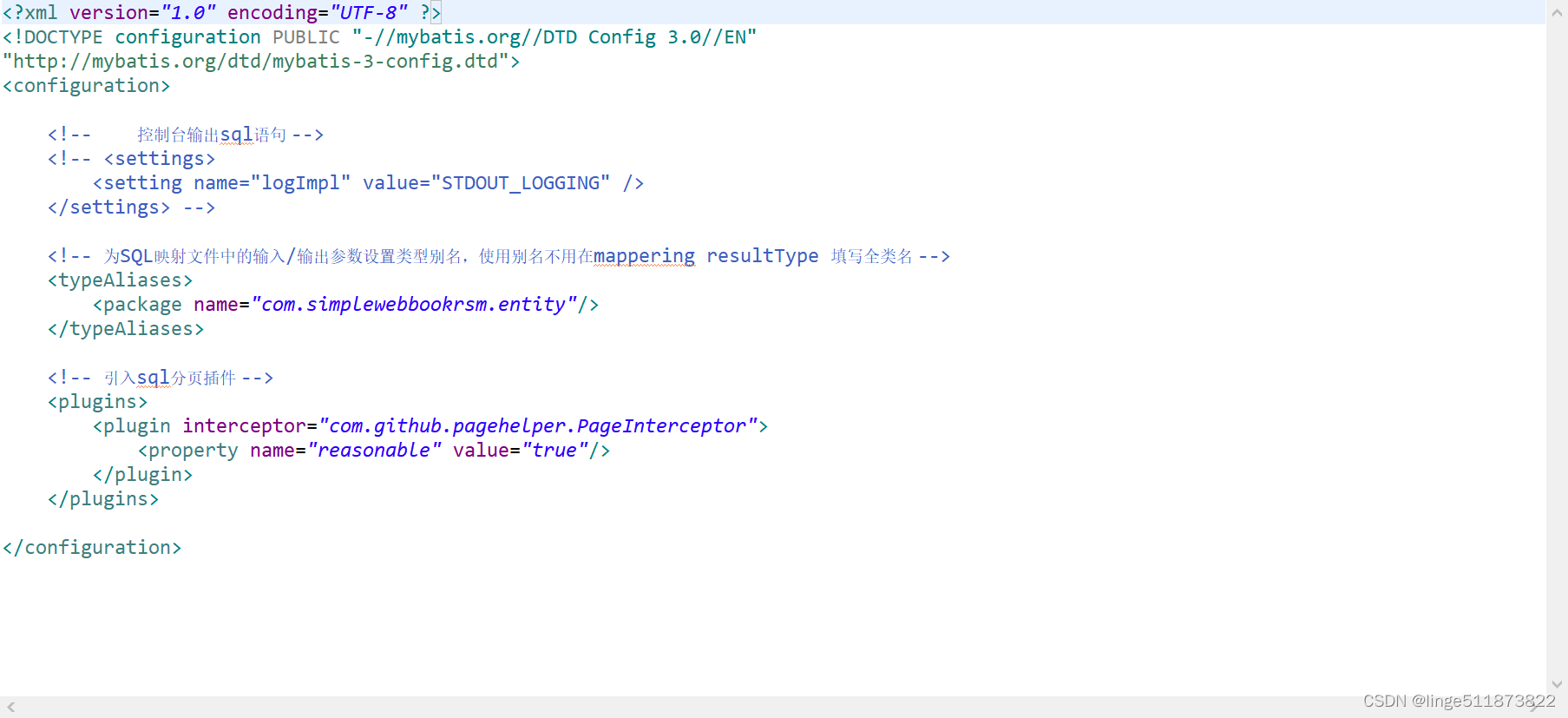
Task: Click the closing </configuration> tag
Action: coord(92,548)
